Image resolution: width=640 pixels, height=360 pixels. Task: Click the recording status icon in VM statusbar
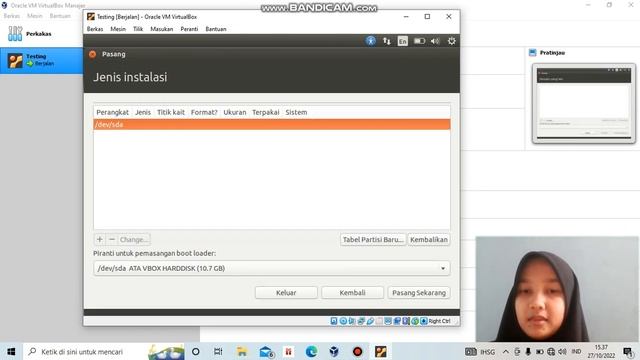[397, 321]
